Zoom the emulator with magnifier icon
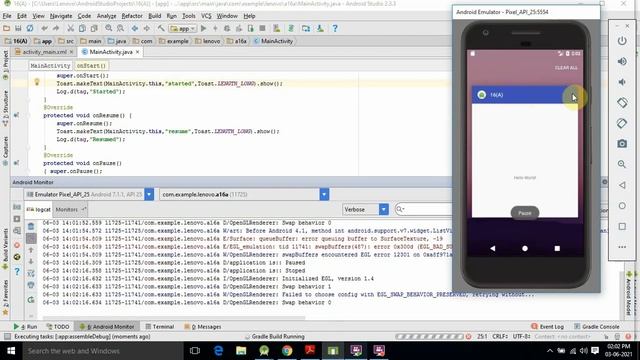 [622, 164]
